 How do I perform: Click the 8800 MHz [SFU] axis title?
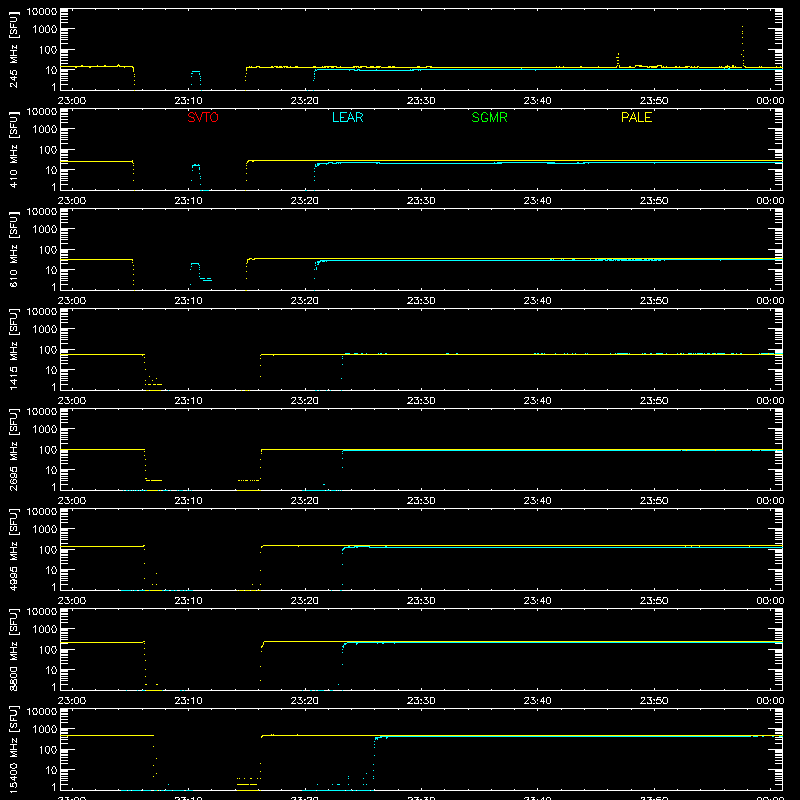(14, 649)
